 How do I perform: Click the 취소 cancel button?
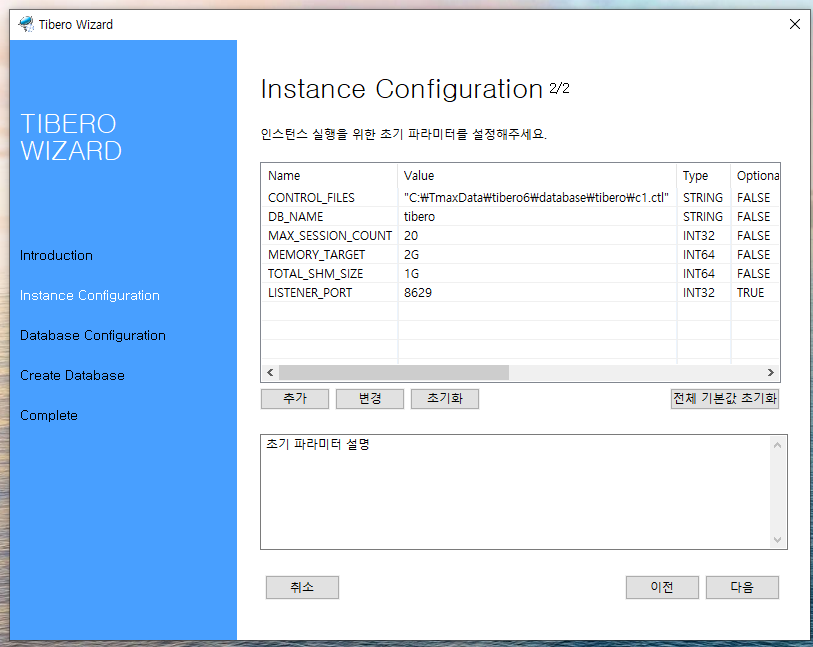pyautogui.click(x=302, y=587)
